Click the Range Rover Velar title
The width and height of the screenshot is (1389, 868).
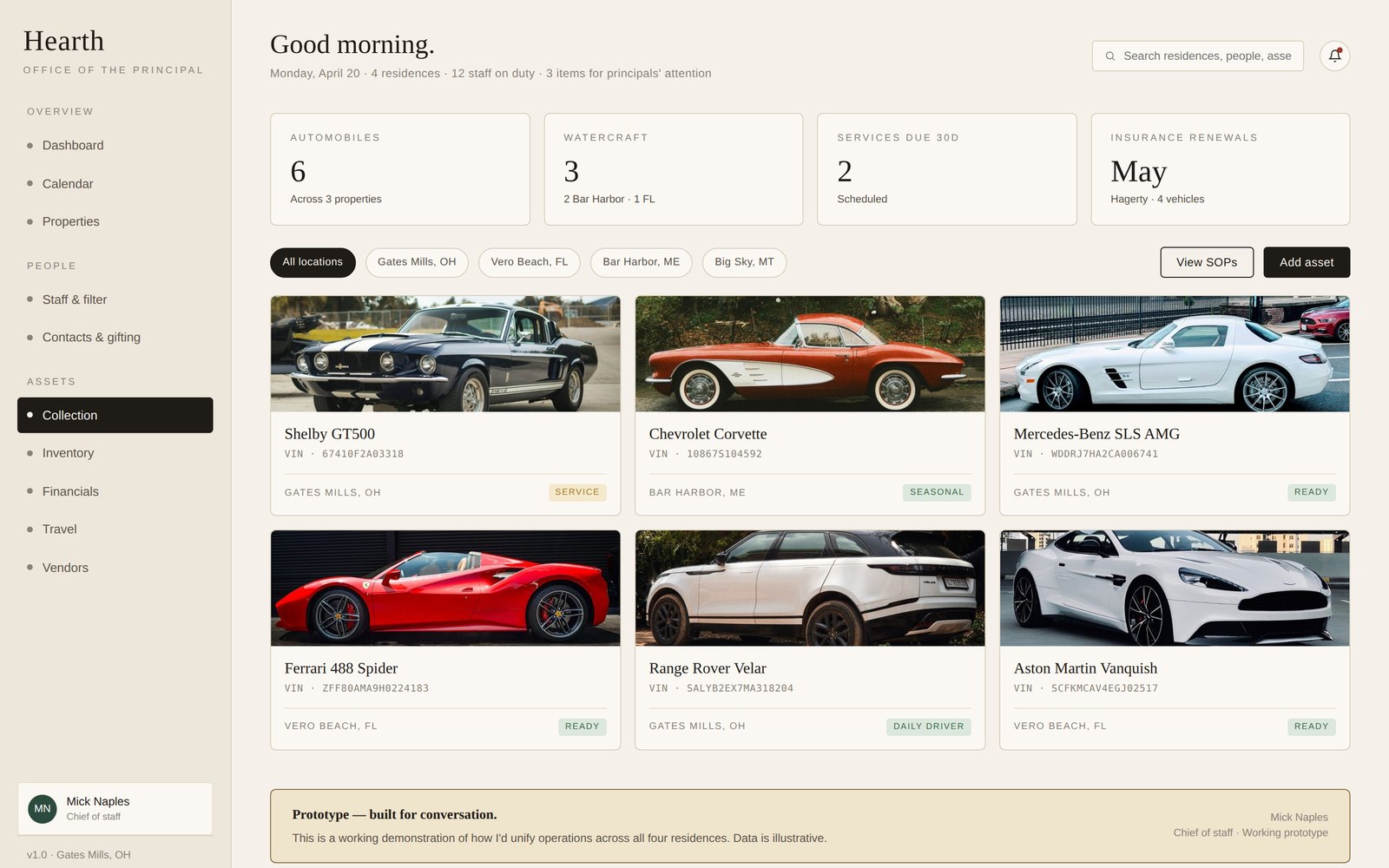point(708,668)
